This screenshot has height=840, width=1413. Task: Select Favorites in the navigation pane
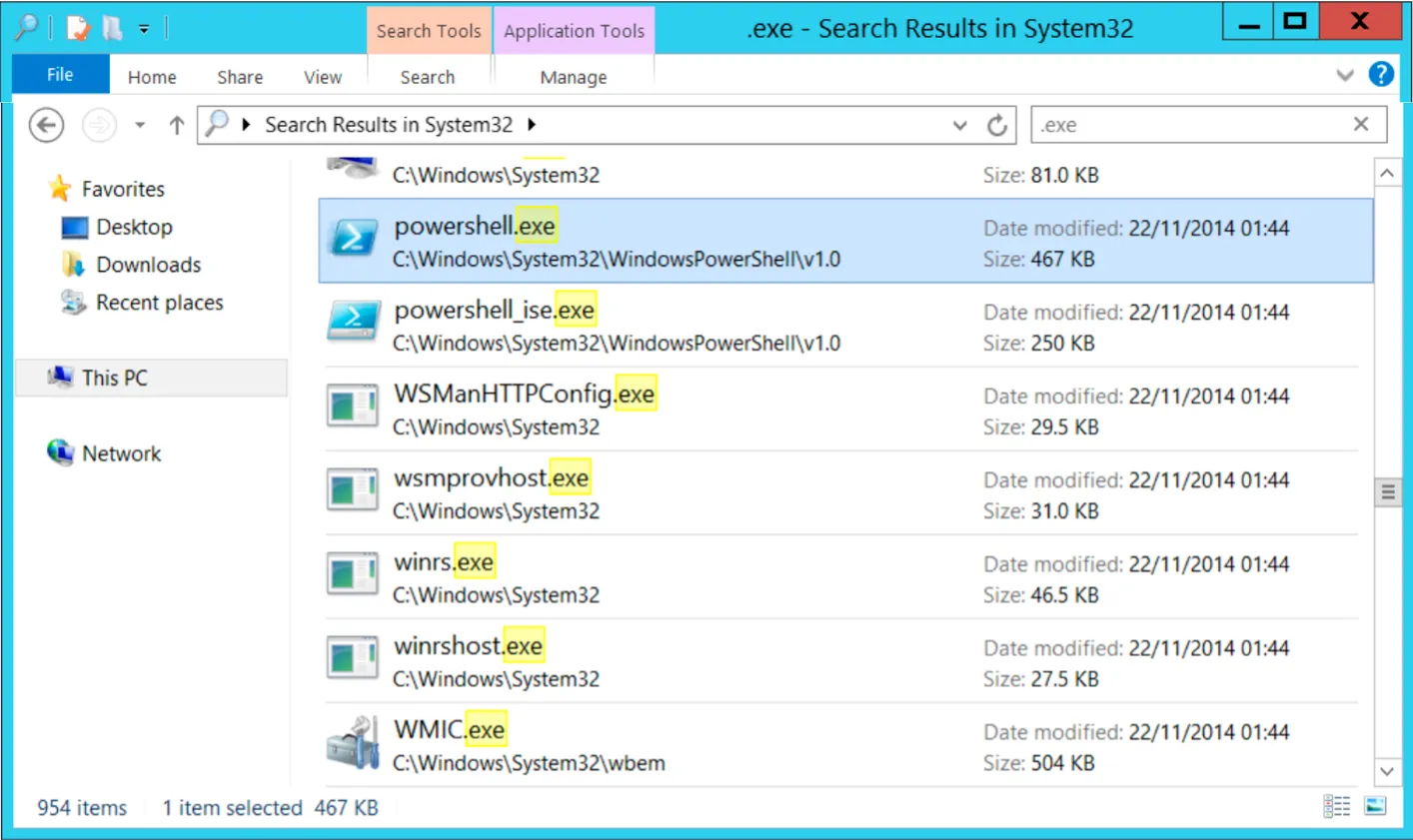tap(123, 189)
